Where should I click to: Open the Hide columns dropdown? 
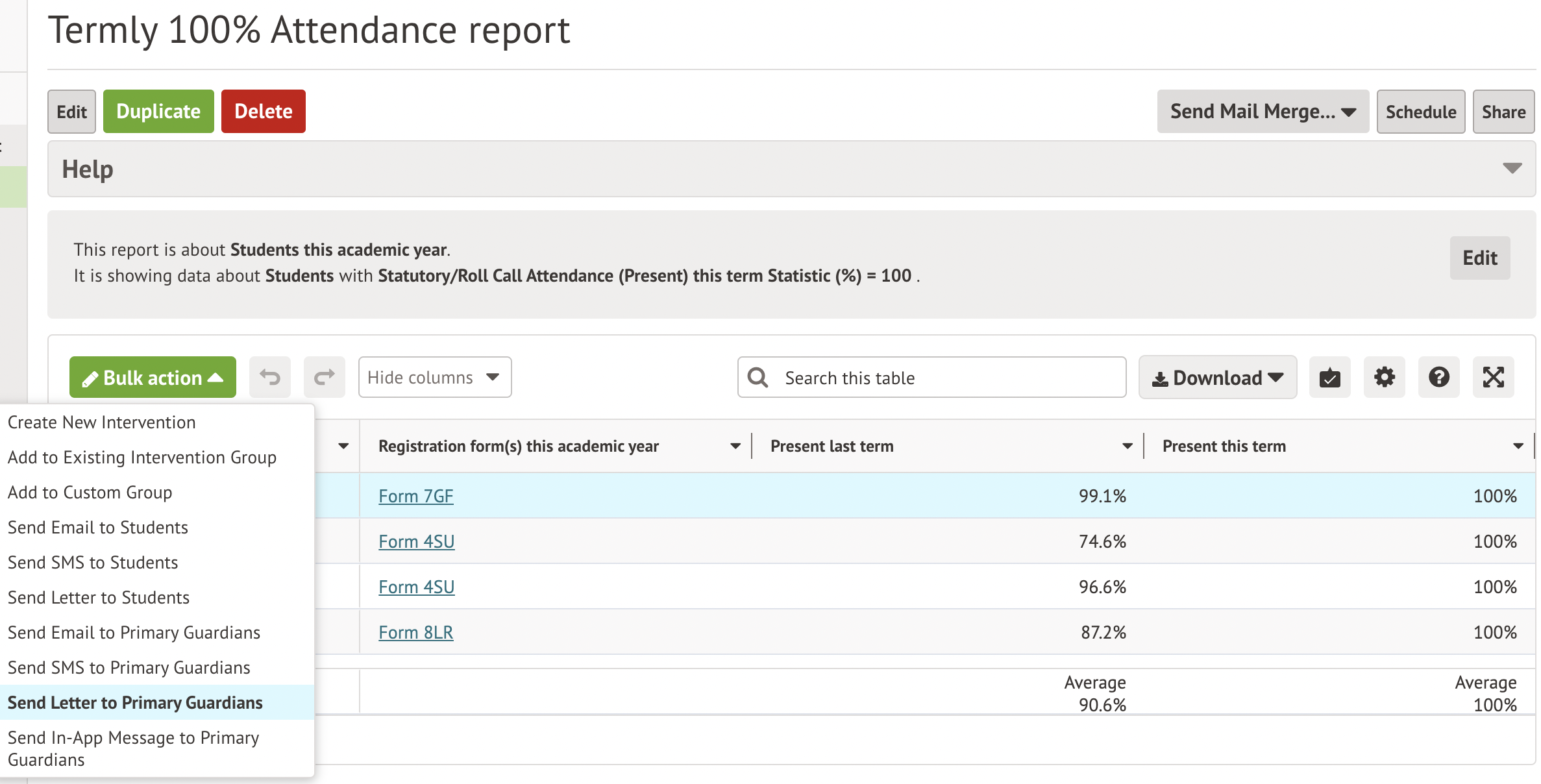[x=434, y=377]
